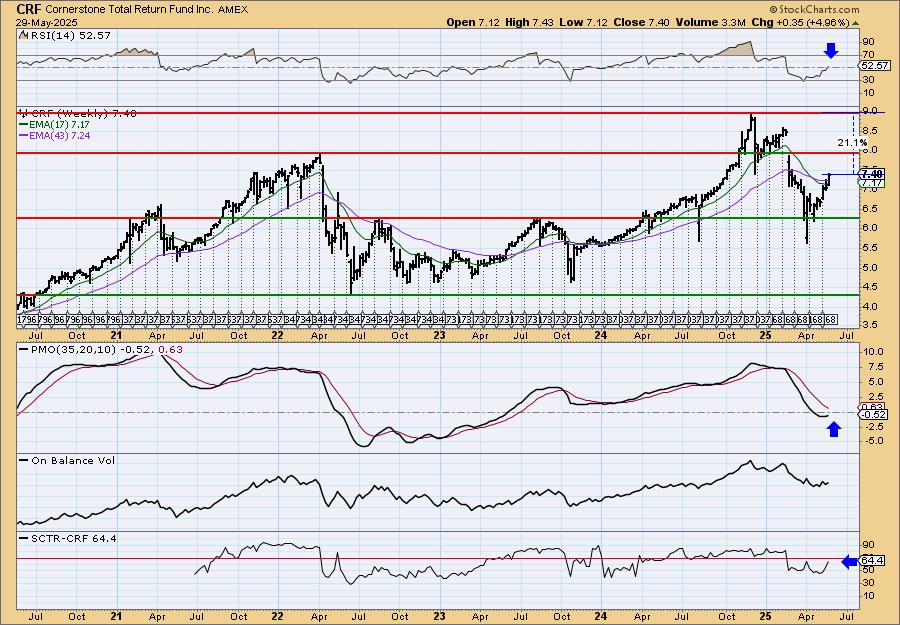Click the 50 level on the SCTR axis
Viewport: 900px width, 625px height.
click(x=868, y=570)
